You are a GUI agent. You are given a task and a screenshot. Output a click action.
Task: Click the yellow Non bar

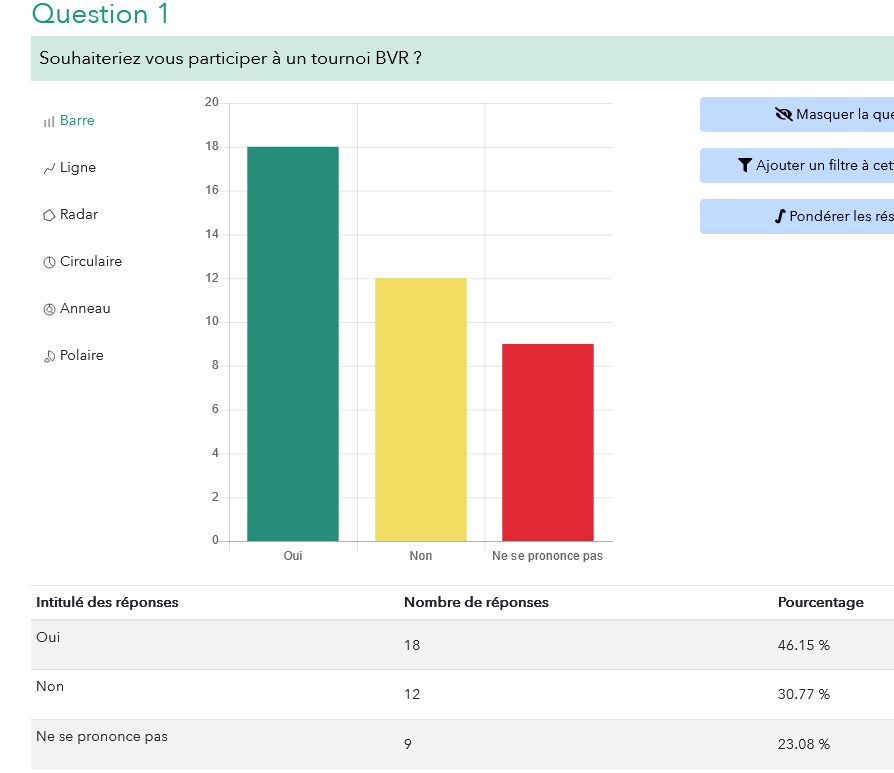tap(420, 409)
